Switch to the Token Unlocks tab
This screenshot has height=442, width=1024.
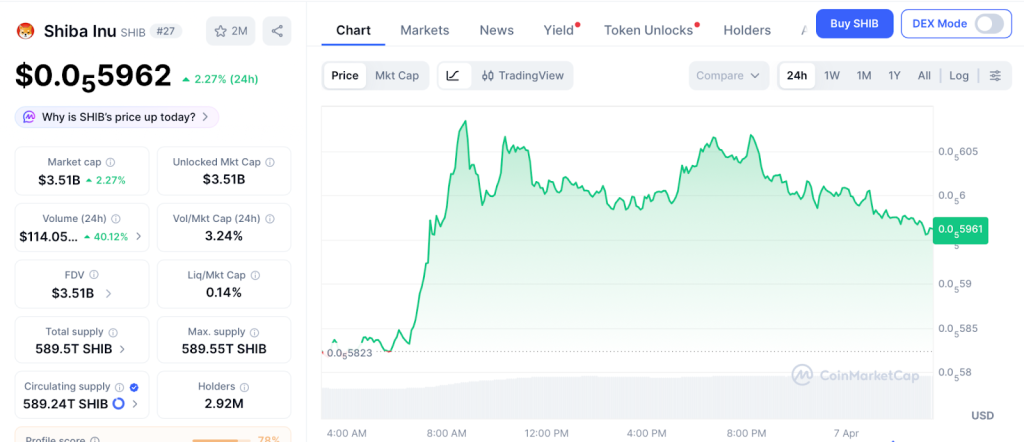pos(648,30)
